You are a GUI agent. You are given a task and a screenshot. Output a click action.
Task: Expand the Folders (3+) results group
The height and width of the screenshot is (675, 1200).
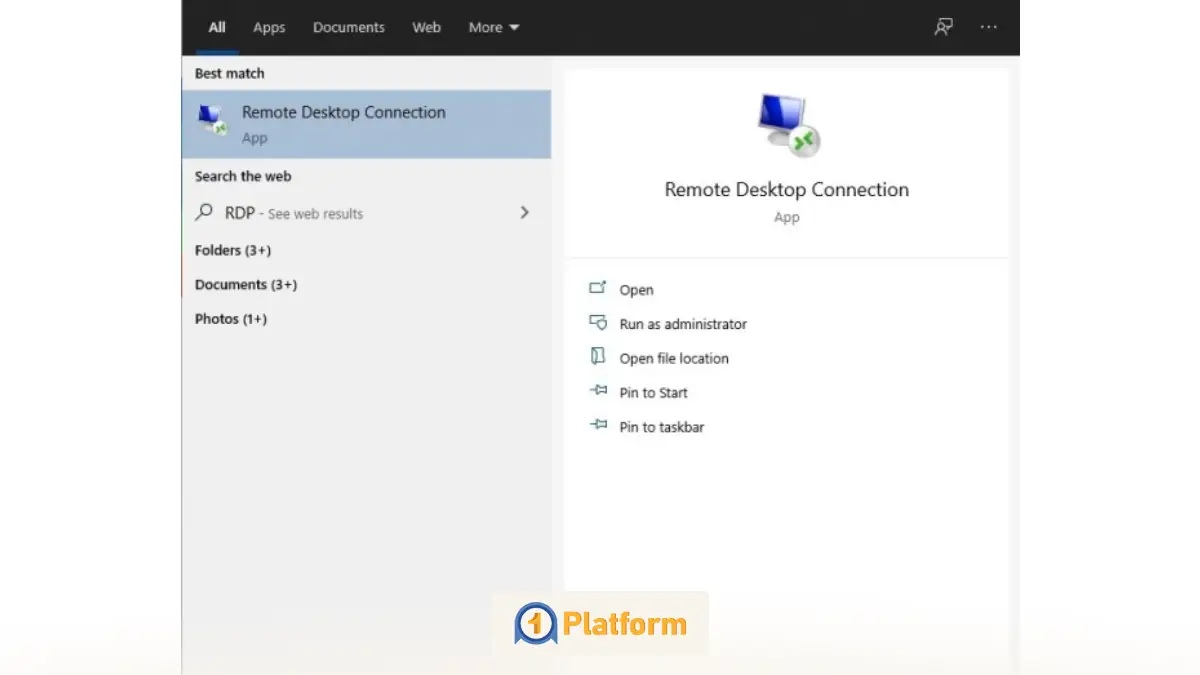tap(233, 250)
